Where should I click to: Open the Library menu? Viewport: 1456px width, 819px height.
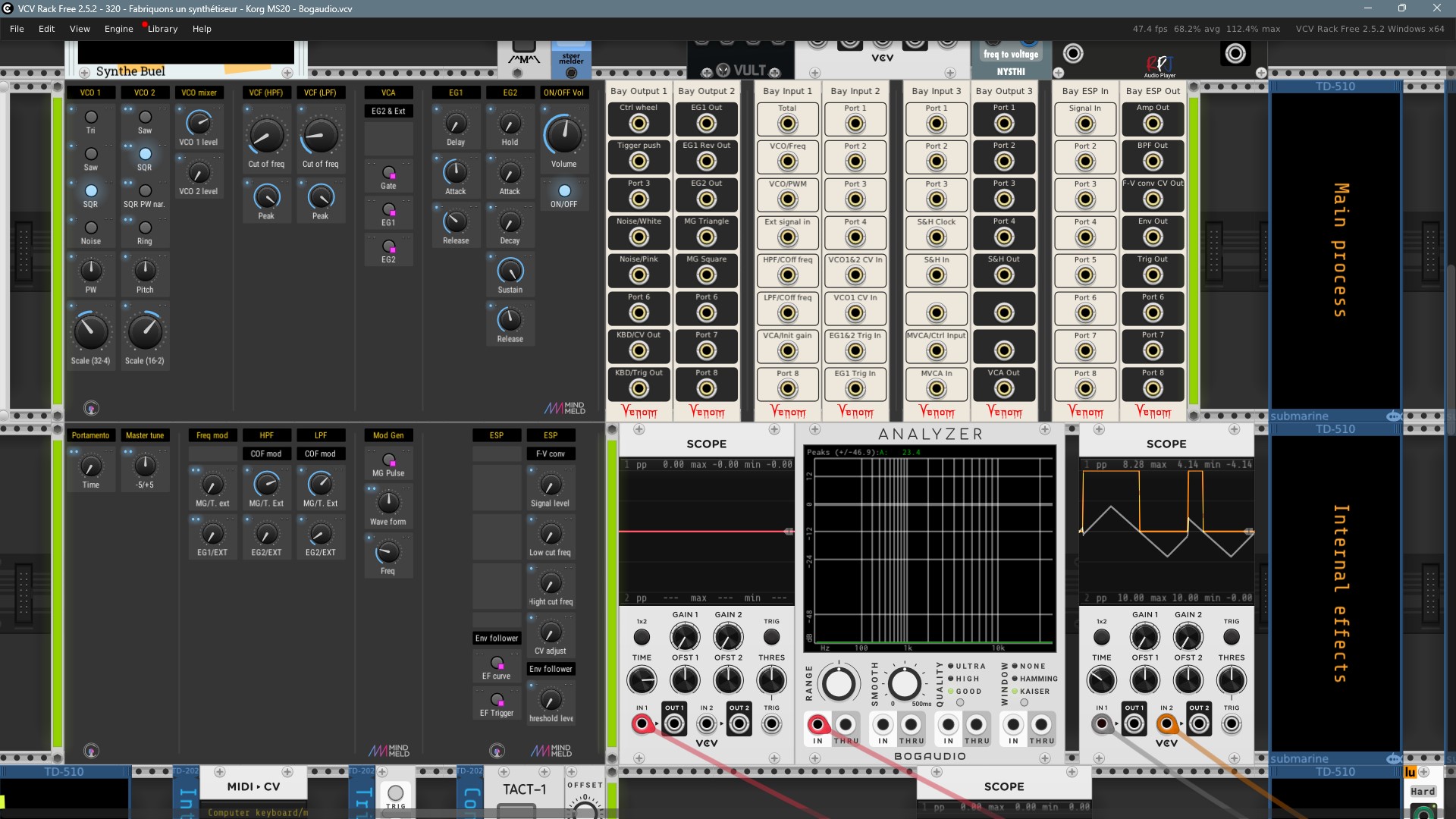tap(162, 29)
